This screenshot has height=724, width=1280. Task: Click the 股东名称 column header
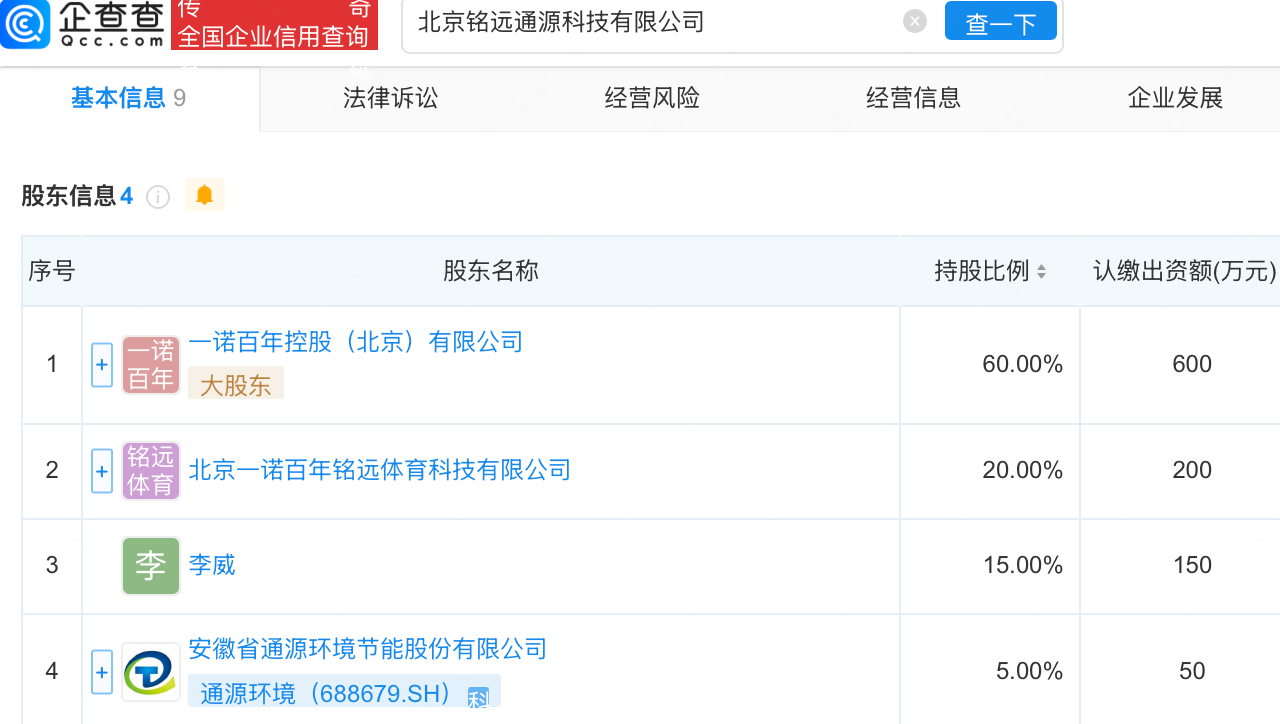491,271
